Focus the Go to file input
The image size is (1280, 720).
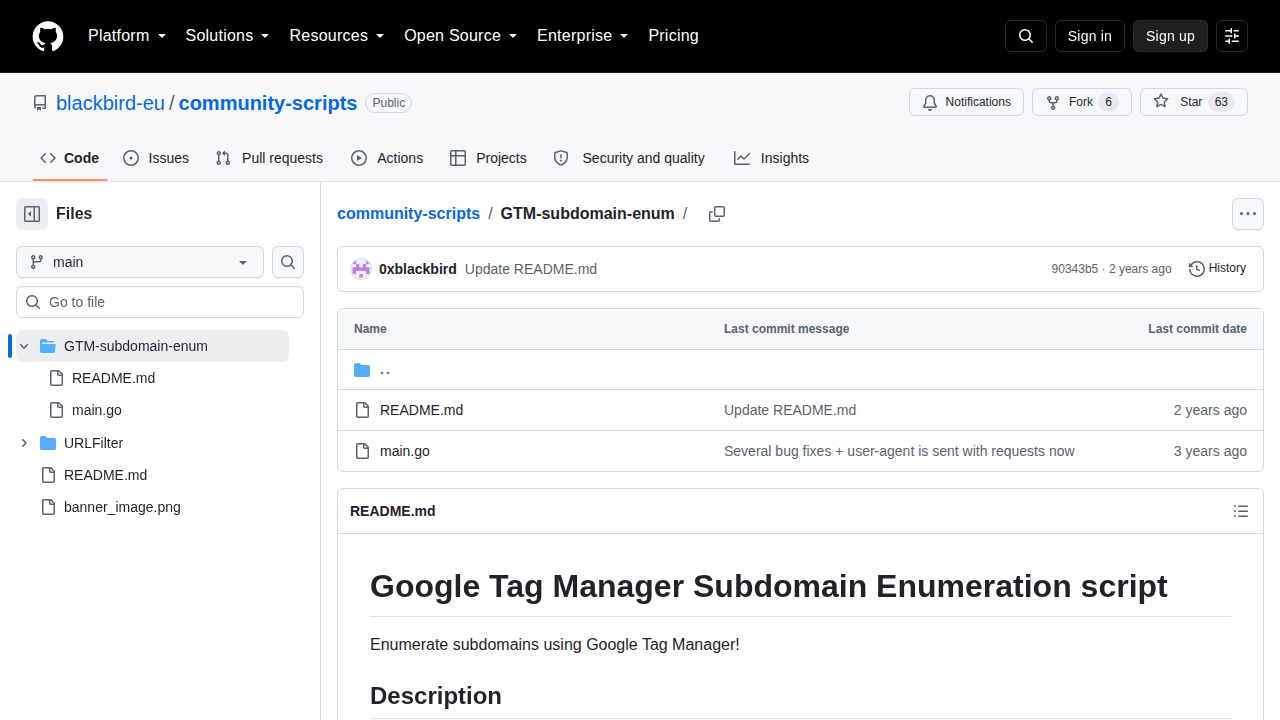160,302
